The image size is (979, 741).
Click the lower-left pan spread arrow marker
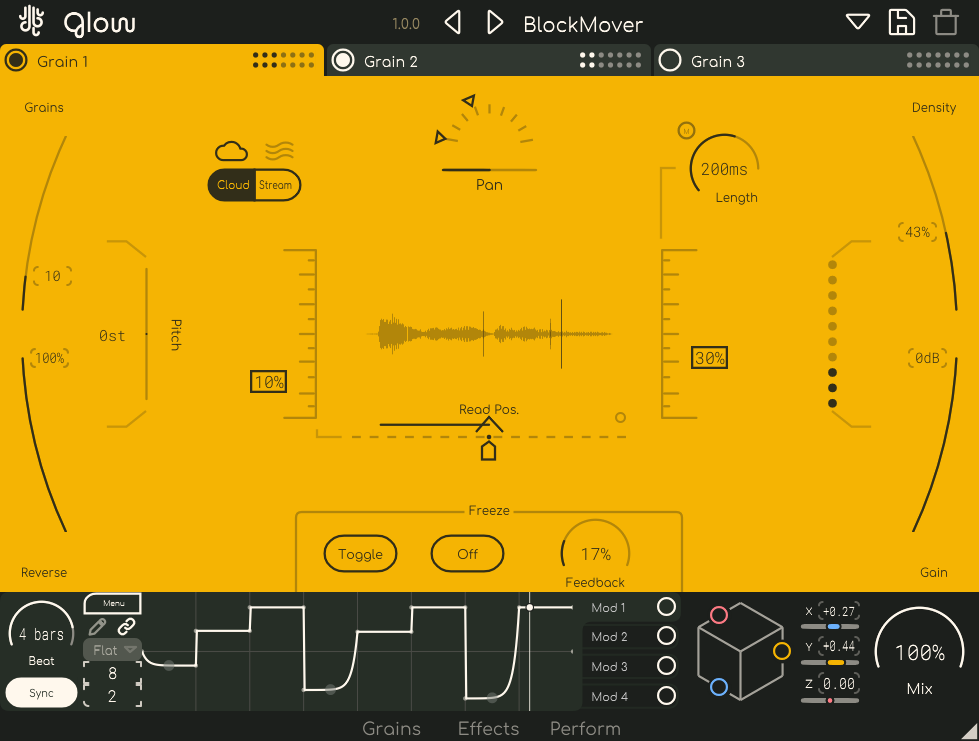[440, 137]
